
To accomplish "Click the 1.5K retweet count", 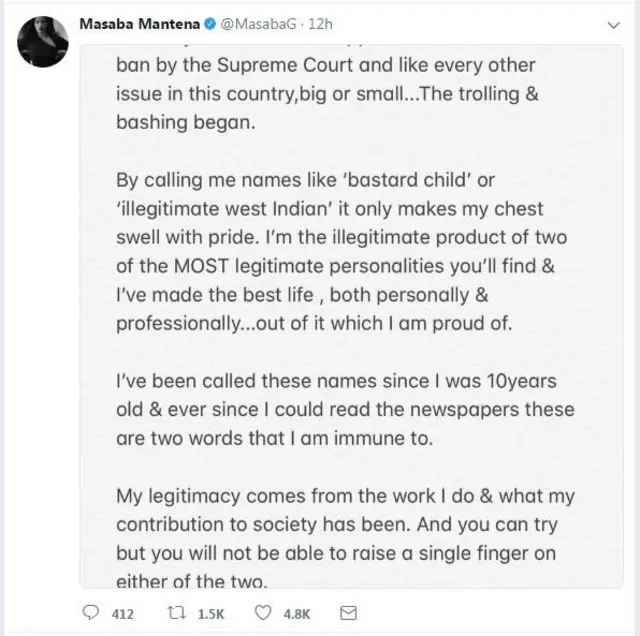I will click(x=212, y=613).
